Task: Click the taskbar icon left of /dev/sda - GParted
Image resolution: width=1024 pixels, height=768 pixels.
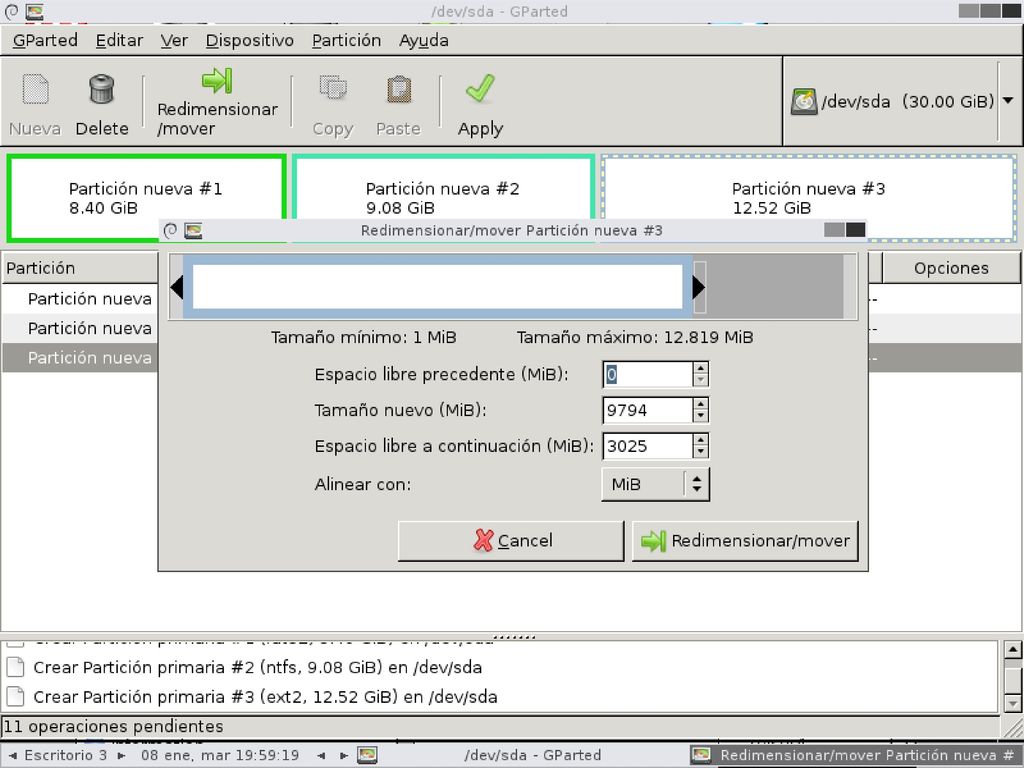Action: [x=368, y=755]
